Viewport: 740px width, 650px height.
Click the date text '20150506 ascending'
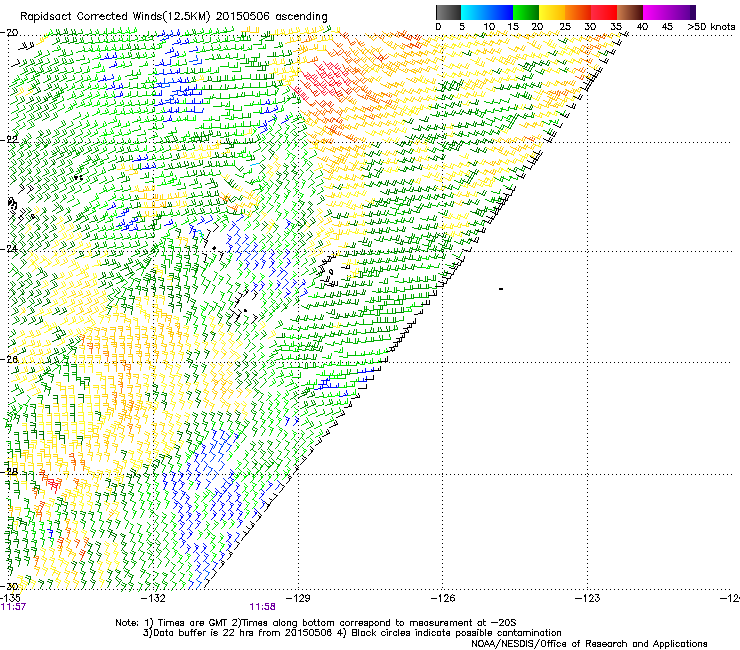click(272, 17)
